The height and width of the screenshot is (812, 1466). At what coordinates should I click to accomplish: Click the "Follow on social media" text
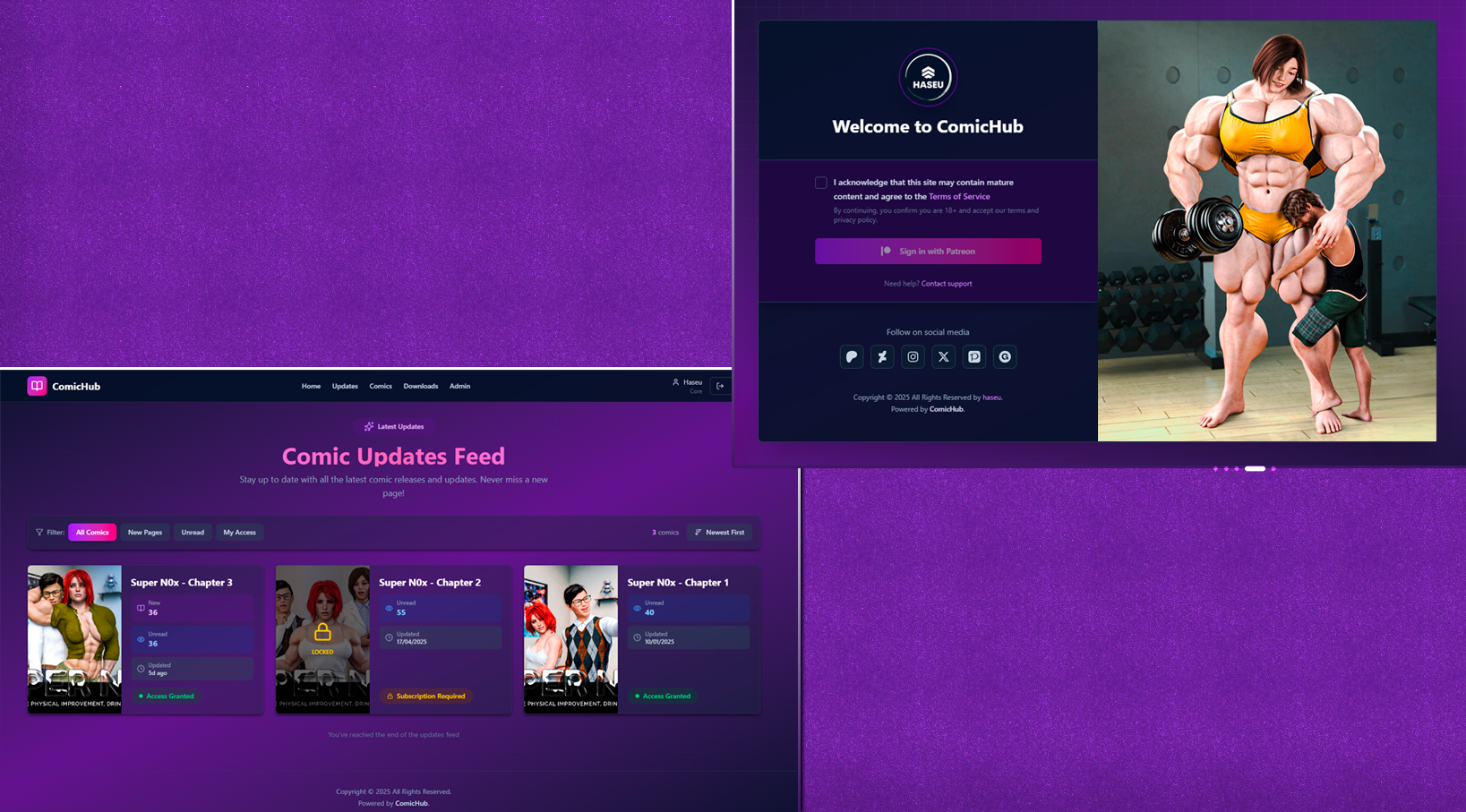[928, 332]
